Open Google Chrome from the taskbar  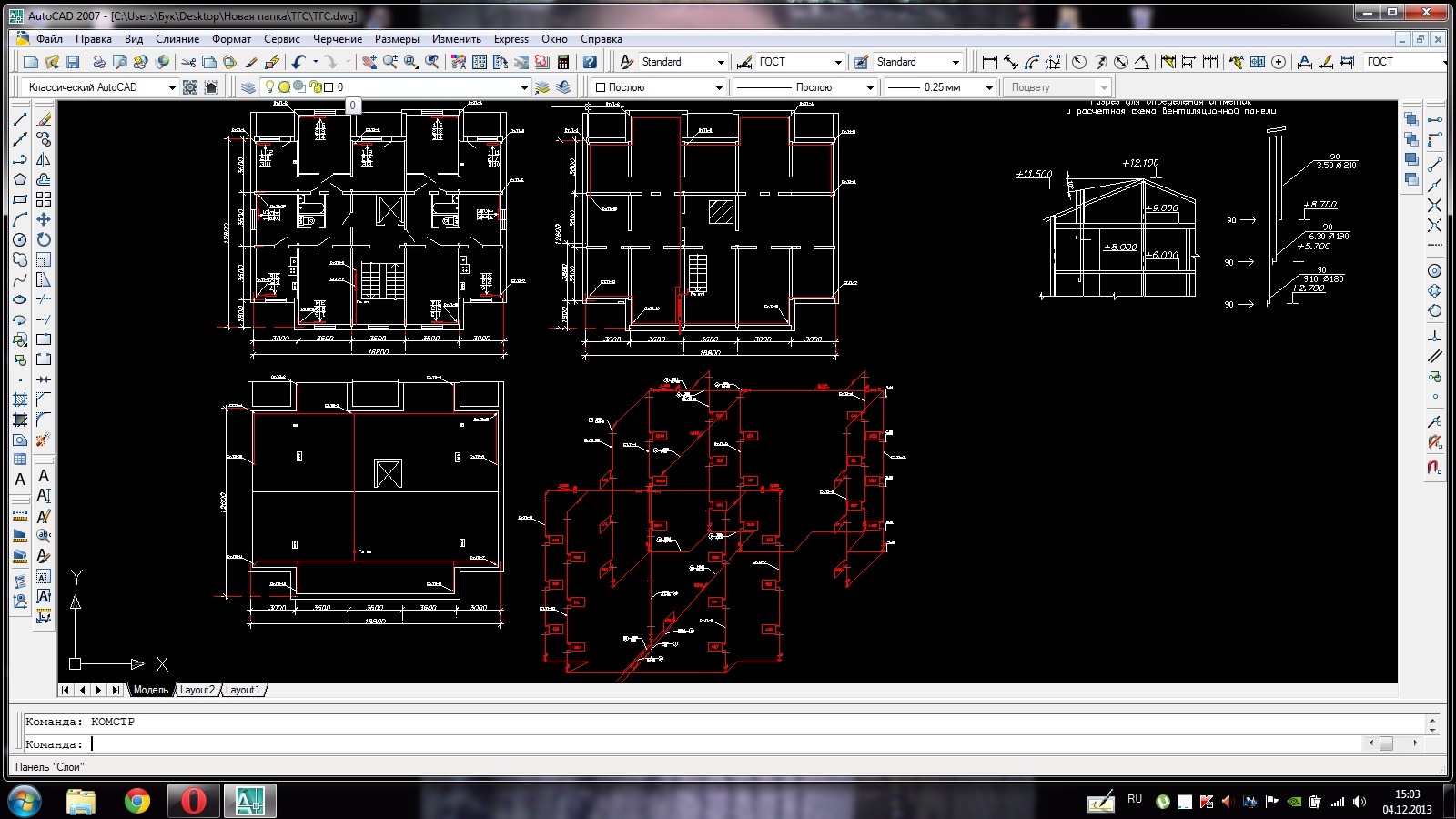tap(137, 801)
